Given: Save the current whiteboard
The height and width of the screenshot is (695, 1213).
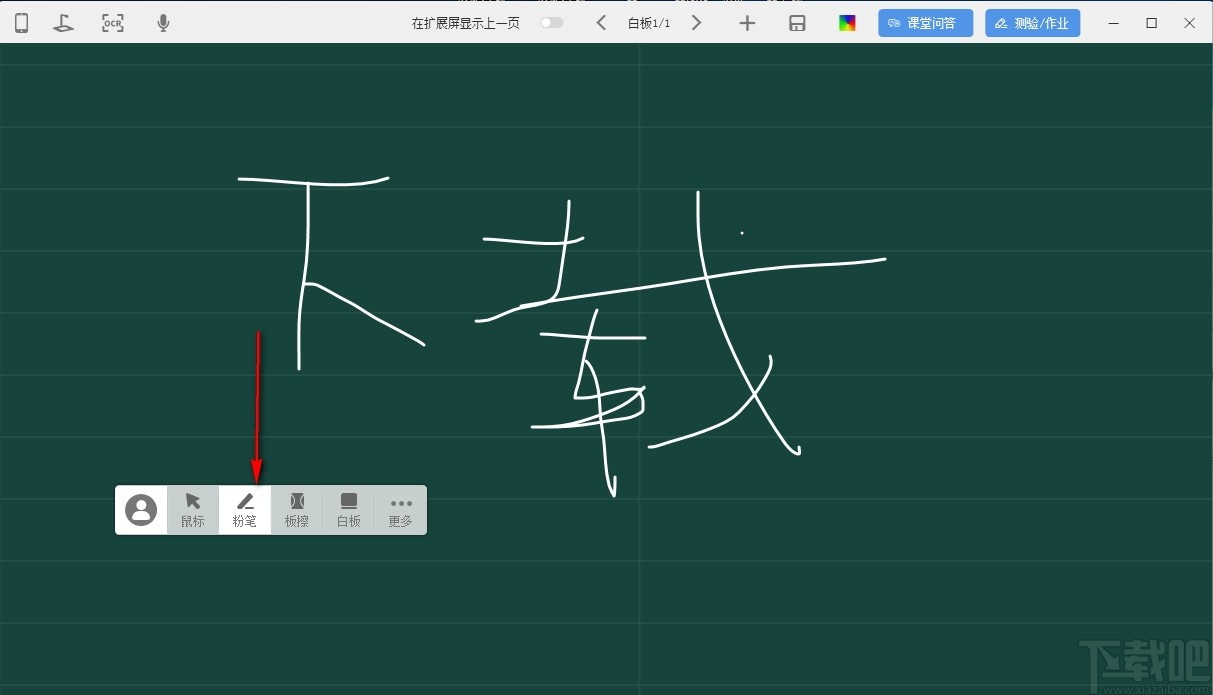Looking at the screenshot, I should tap(797, 21).
